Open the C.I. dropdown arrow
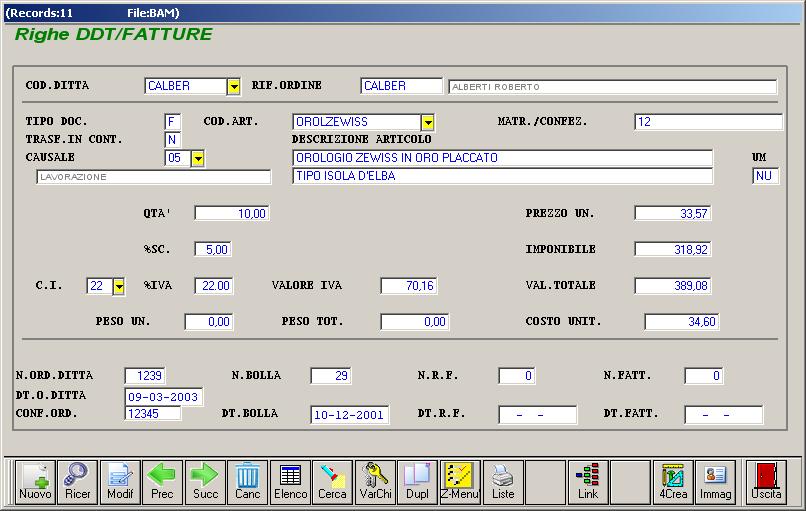806x511 pixels. click(x=119, y=286)
